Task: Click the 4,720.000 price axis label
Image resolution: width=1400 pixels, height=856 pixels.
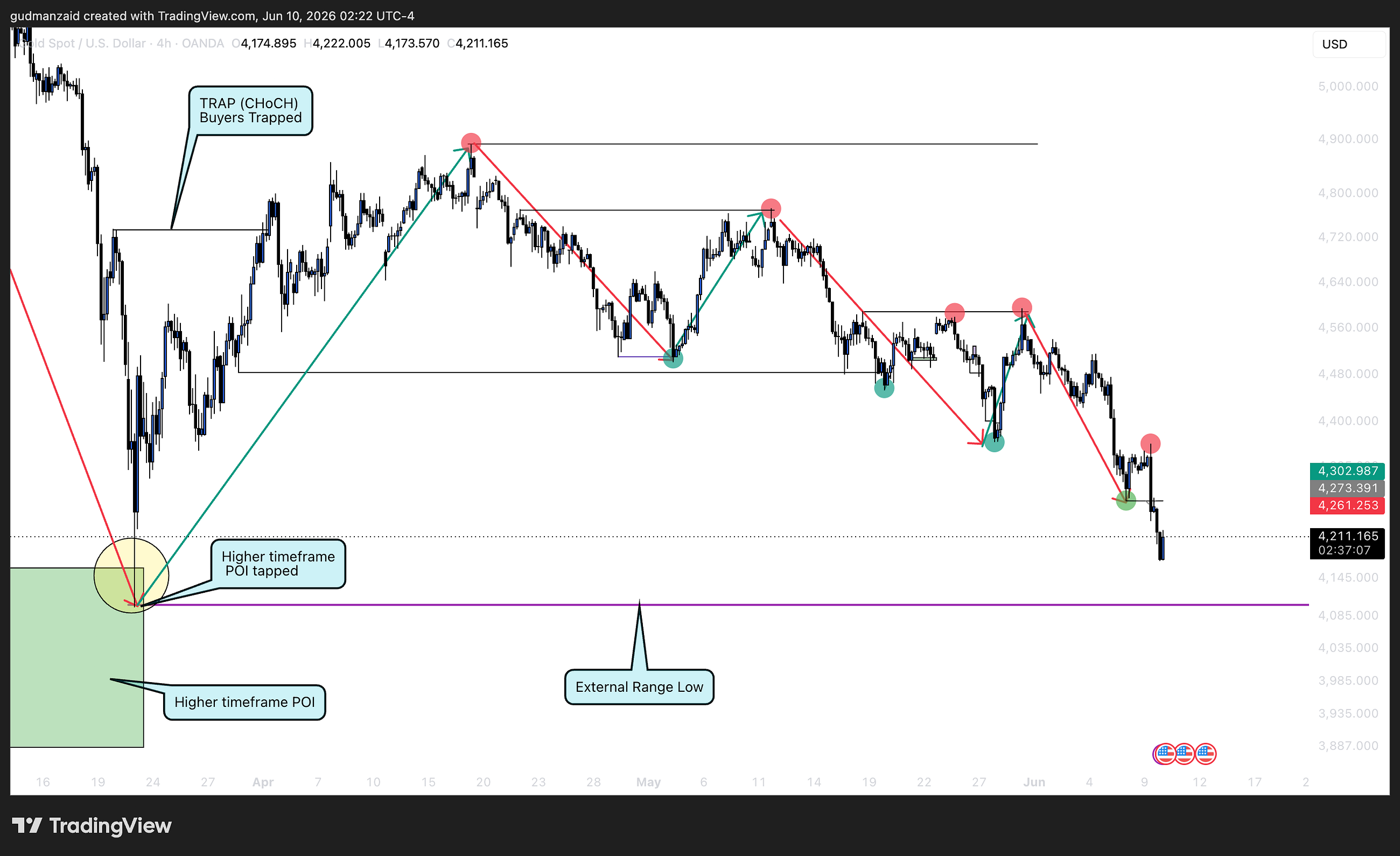Action: point(1348,236)
